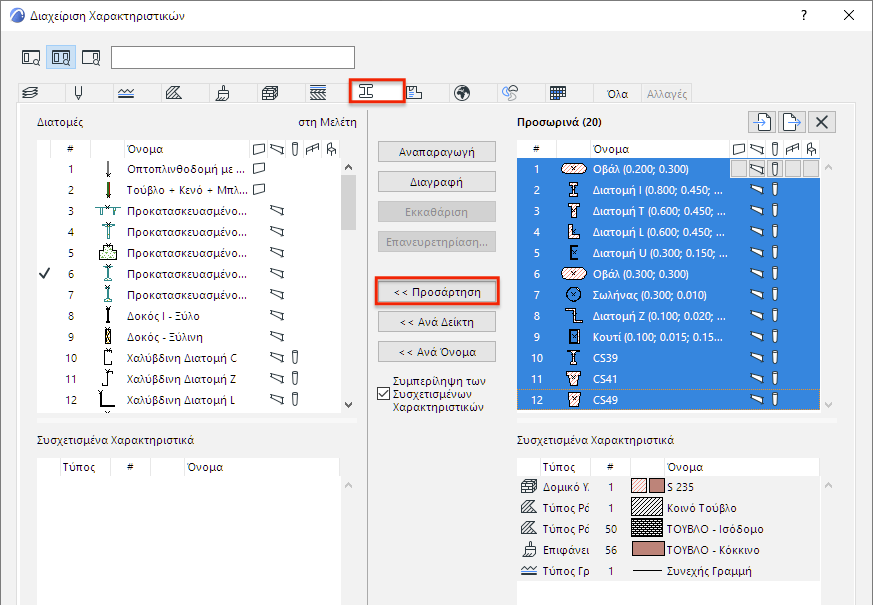The image size is (873, 605).
Task: Select Χαλύβδινη Διατομή C row
Action: point(188,358)
